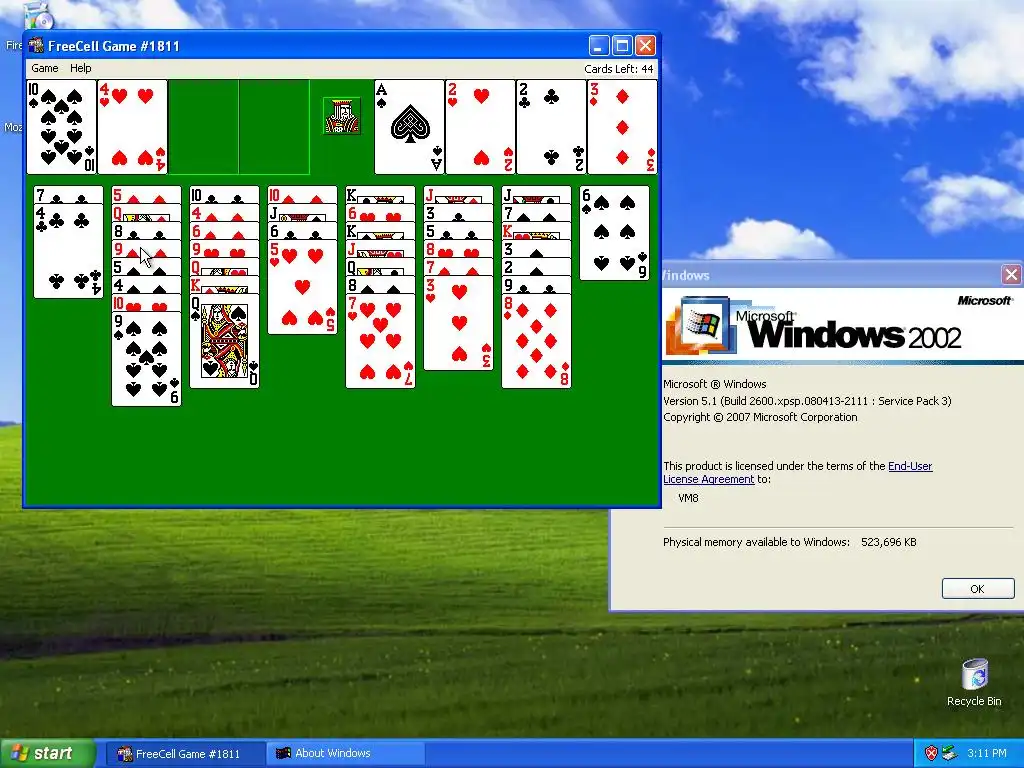Select the 7 of diamonds card
The width and height of the screenshot is (1024, 768).
coord(458,266)
